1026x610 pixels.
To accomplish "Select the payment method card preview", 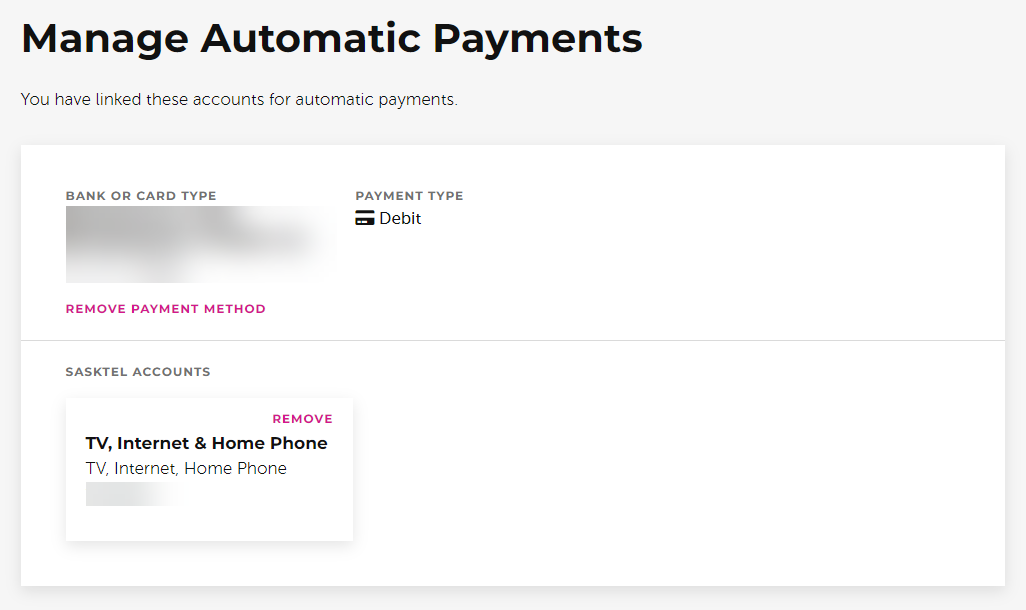I will (200, 244).
